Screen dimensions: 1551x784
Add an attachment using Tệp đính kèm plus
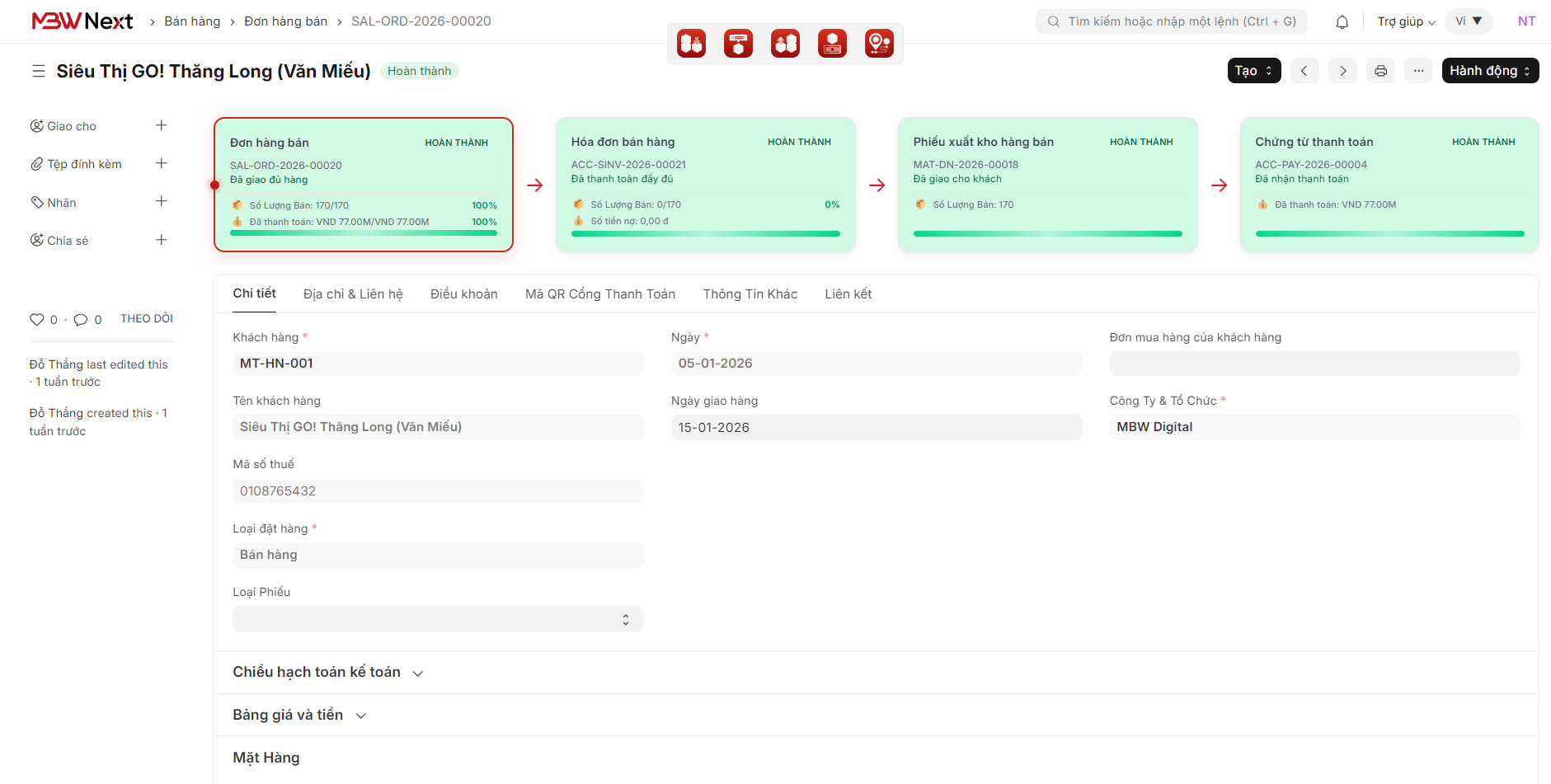[162, 163]
